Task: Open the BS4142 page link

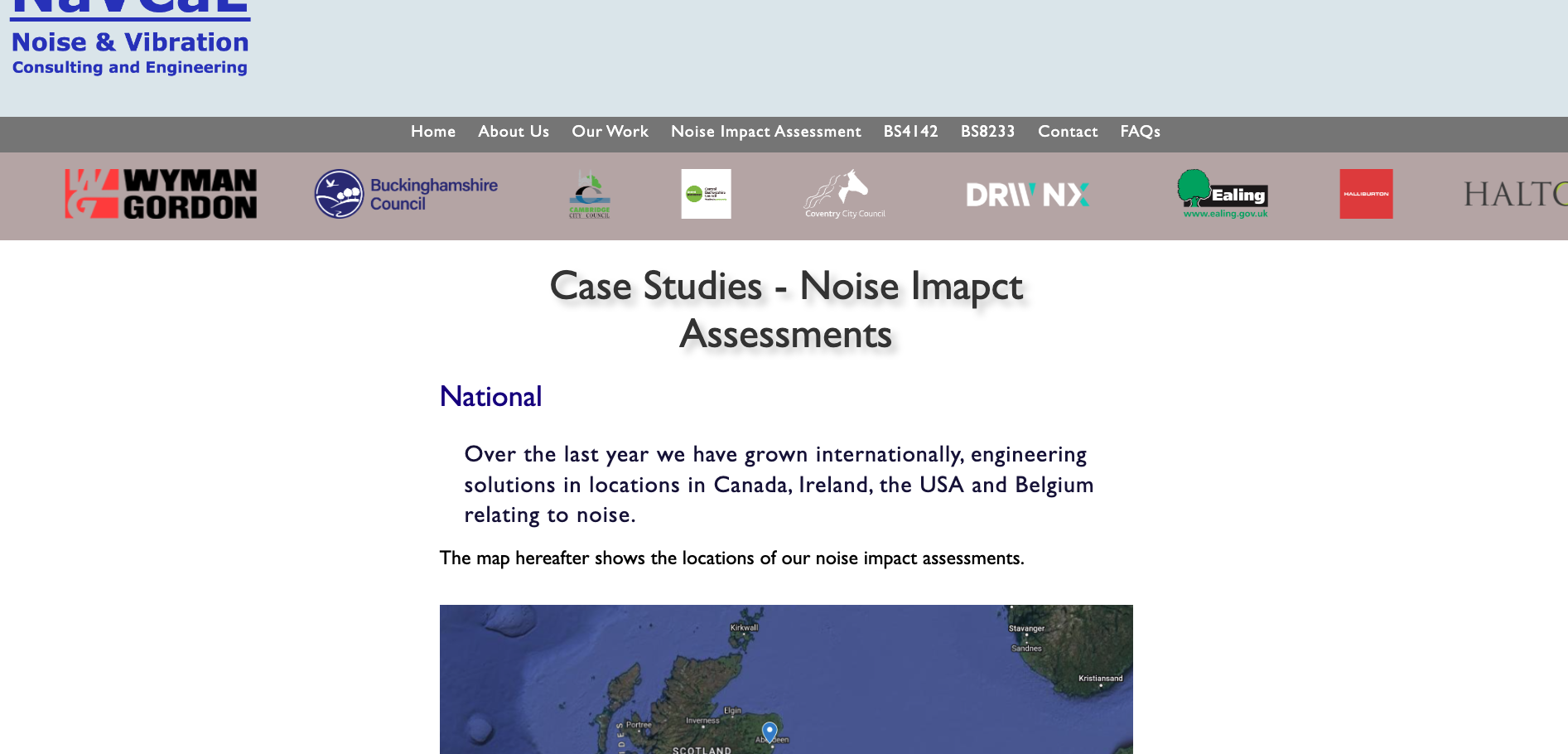Action: coord(910,132)
